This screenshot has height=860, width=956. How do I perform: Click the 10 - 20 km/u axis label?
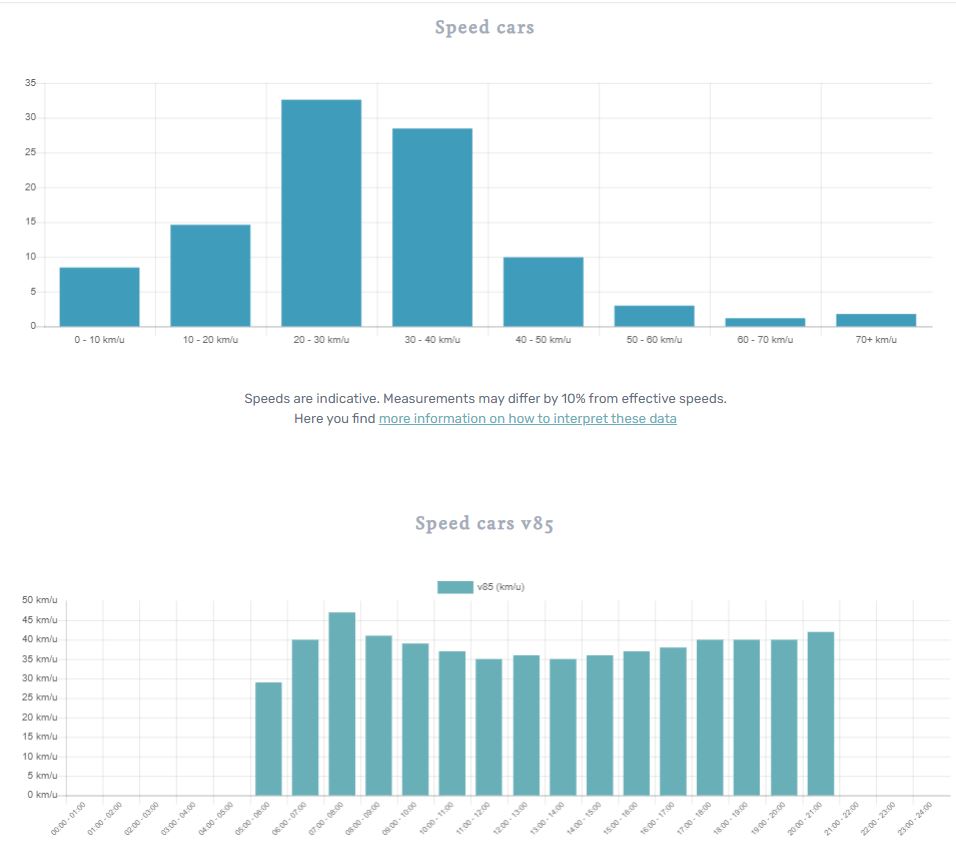(x=210, y=339)
